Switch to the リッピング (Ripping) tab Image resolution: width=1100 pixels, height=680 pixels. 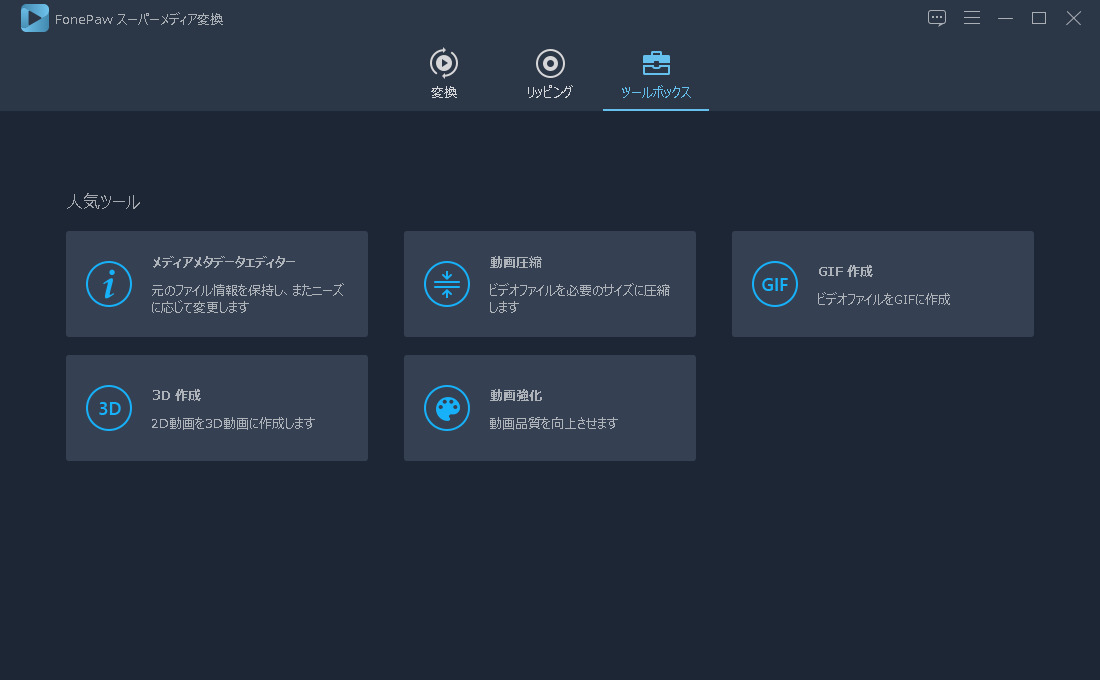[x=550, y=74]
